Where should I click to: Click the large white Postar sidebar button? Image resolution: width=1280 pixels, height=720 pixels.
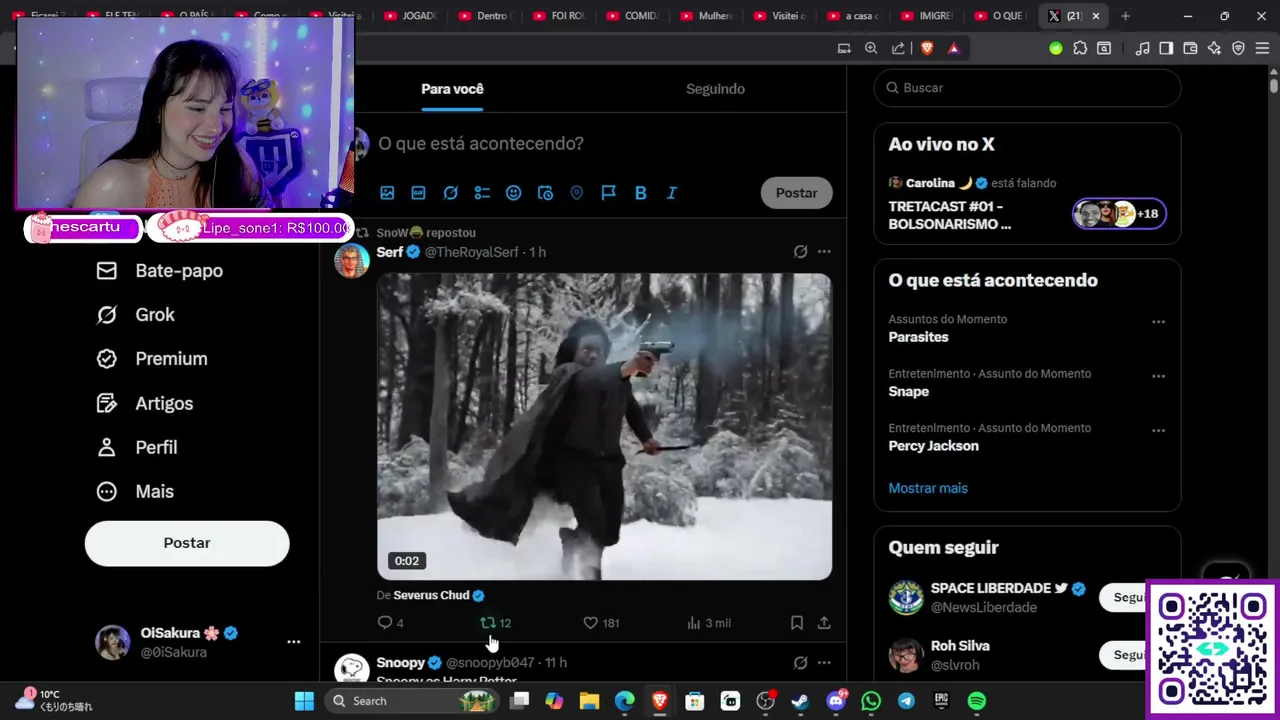187,543
